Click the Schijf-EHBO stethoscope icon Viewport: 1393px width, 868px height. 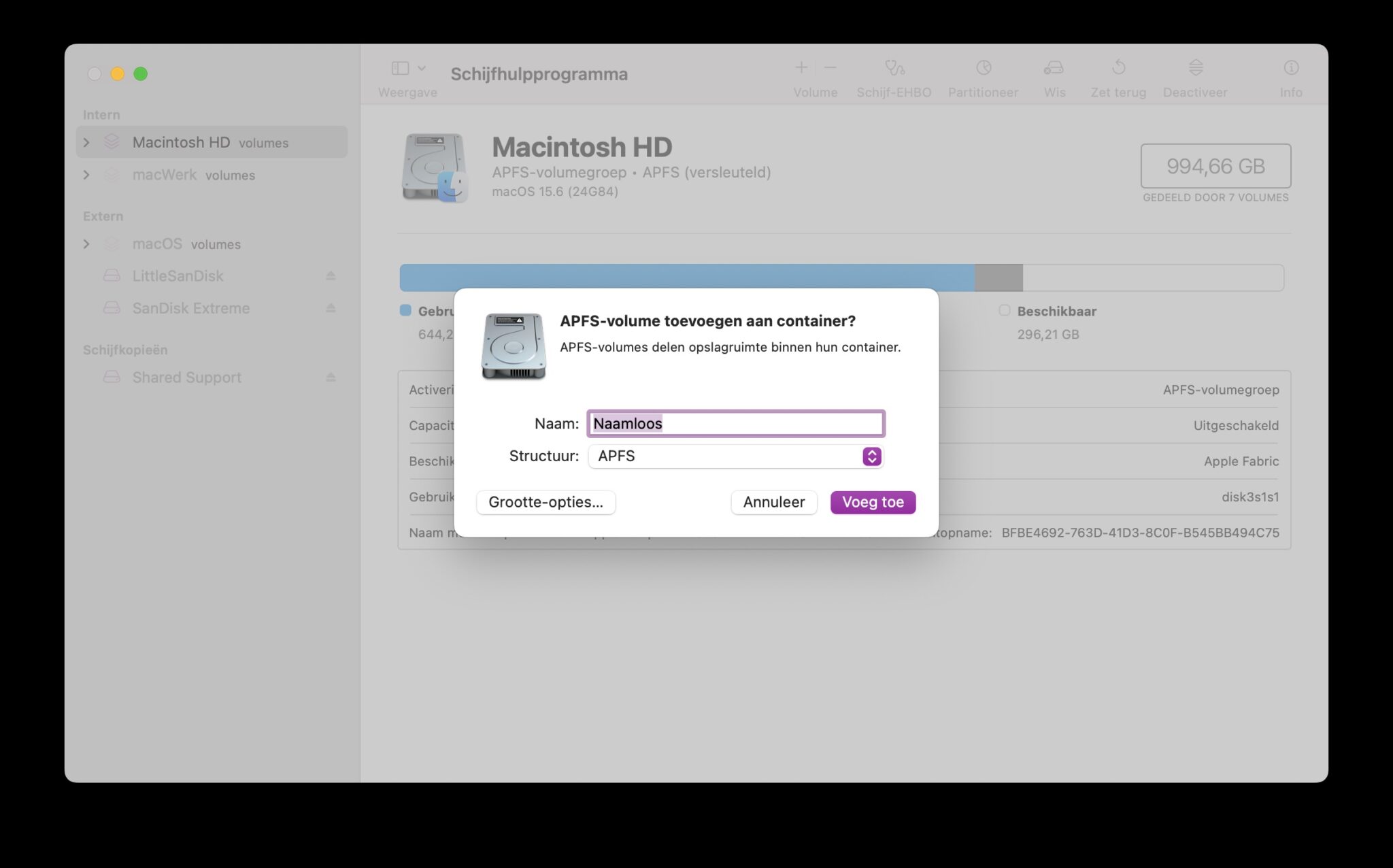(894, 68)
